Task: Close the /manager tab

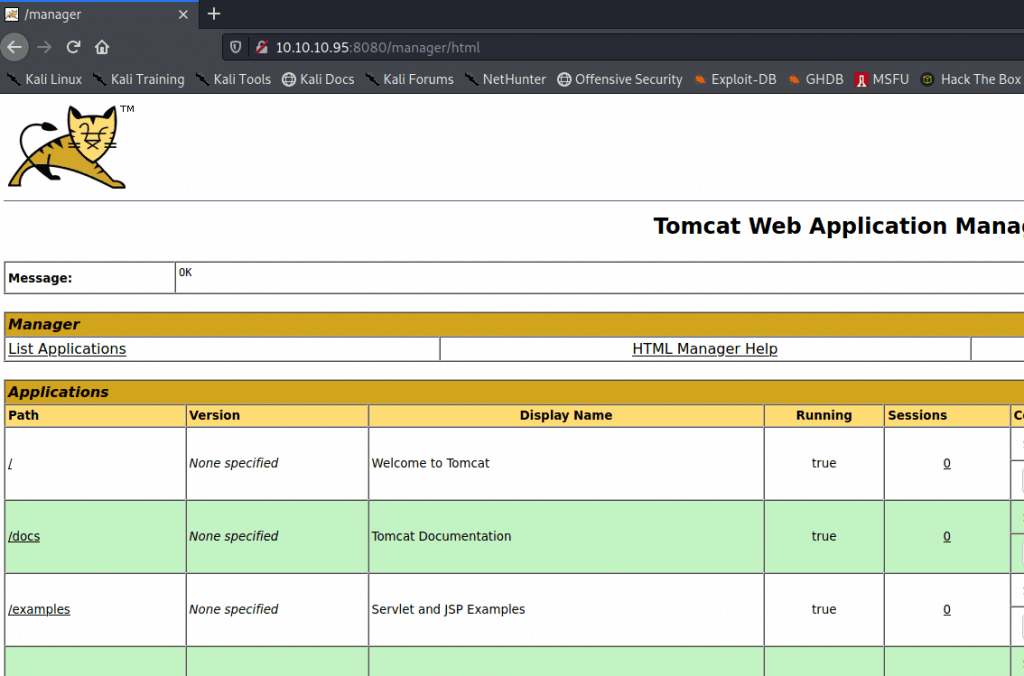Action: pyautogui.click(x=184, y=14)
